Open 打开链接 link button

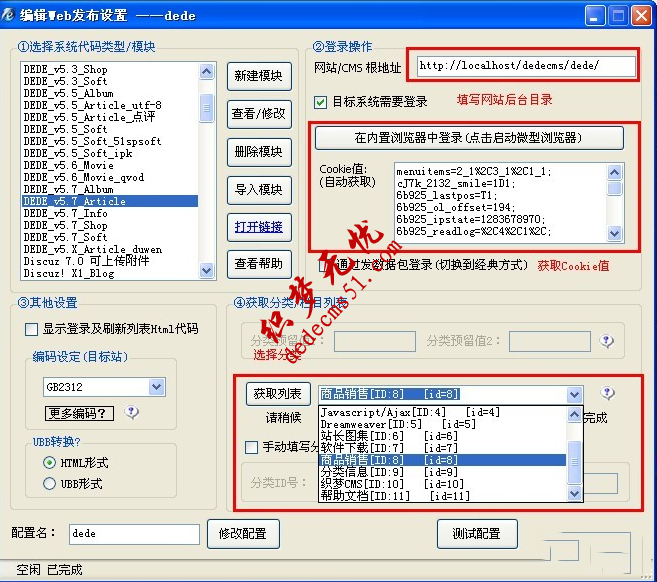tap(259, 227)
